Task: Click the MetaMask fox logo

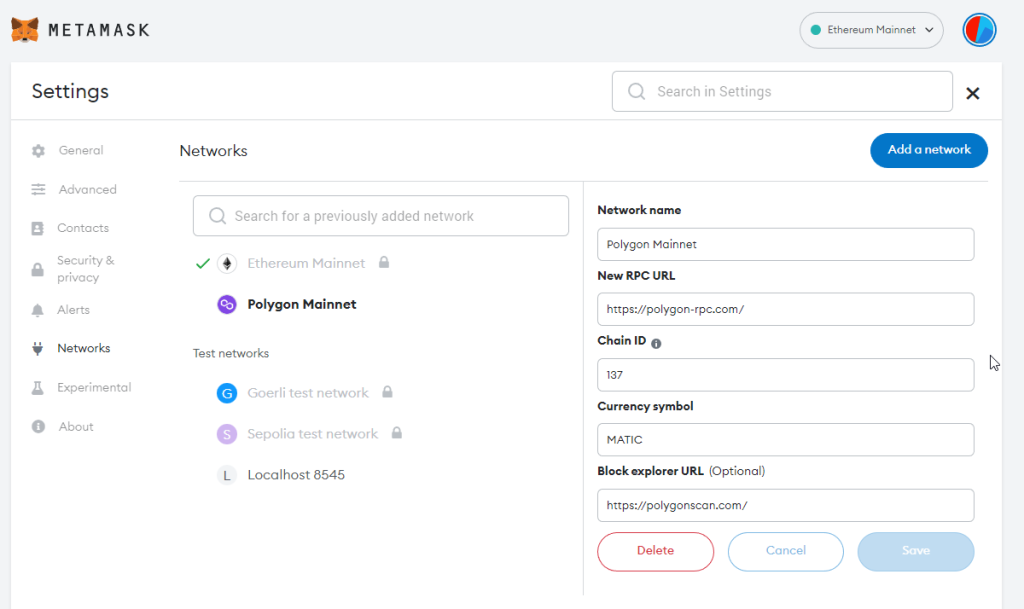Action: pos(26,30)
